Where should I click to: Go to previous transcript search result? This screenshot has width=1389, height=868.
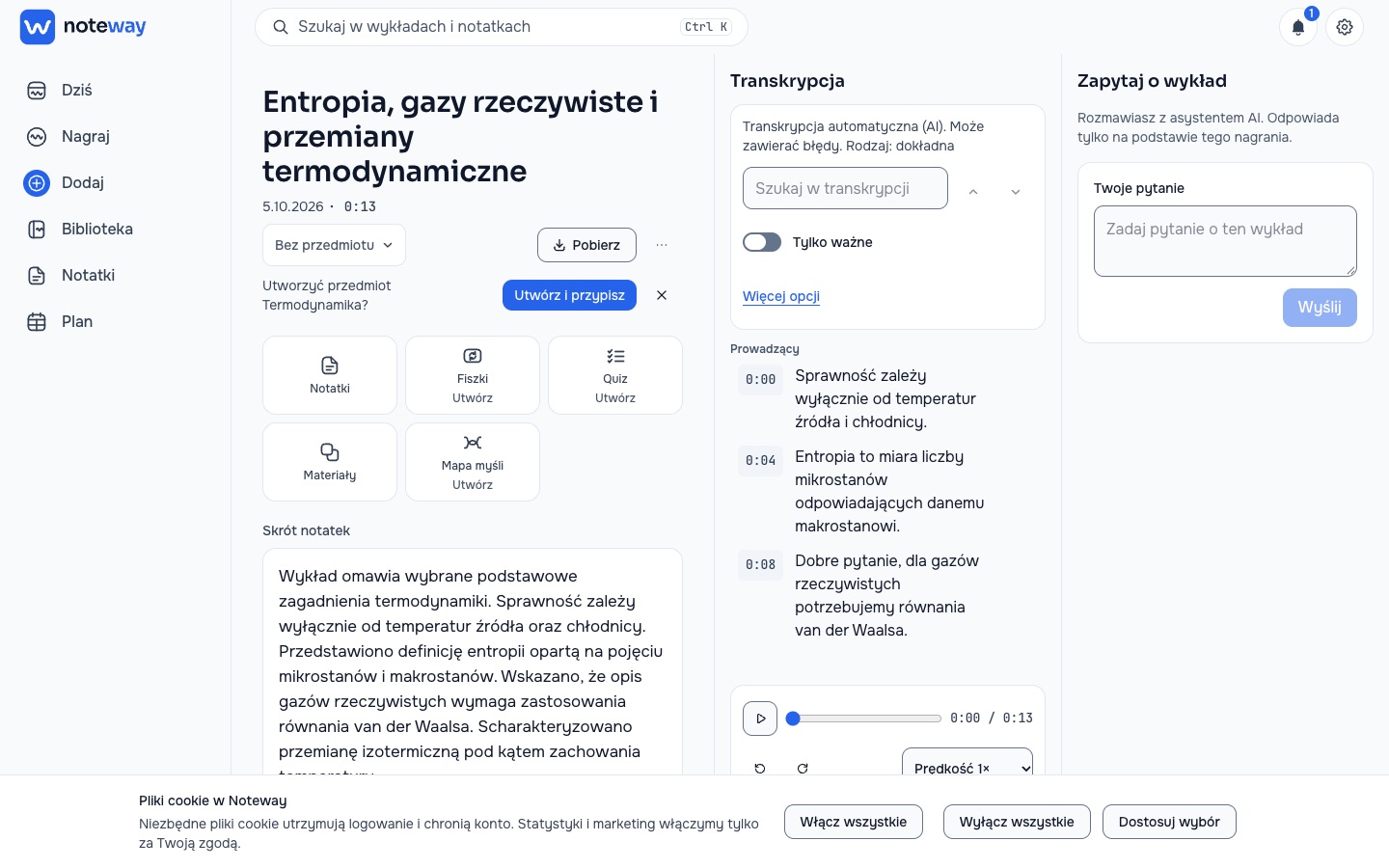click(x=973, y=192)
